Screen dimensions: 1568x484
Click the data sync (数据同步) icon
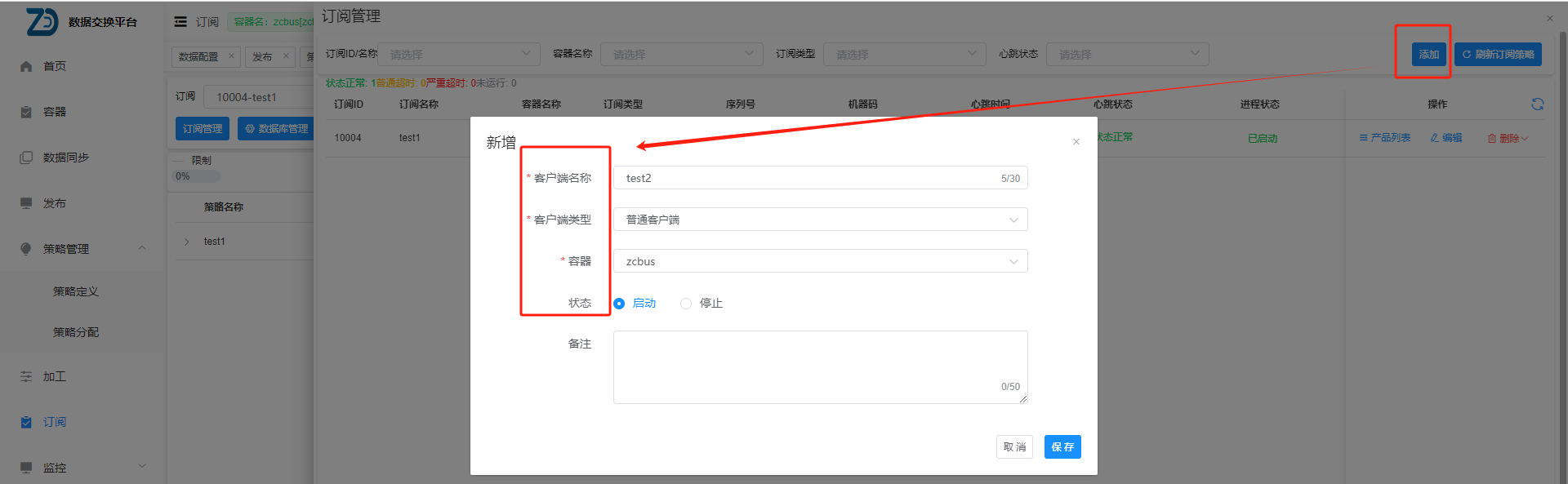click(x=26, y=158)
